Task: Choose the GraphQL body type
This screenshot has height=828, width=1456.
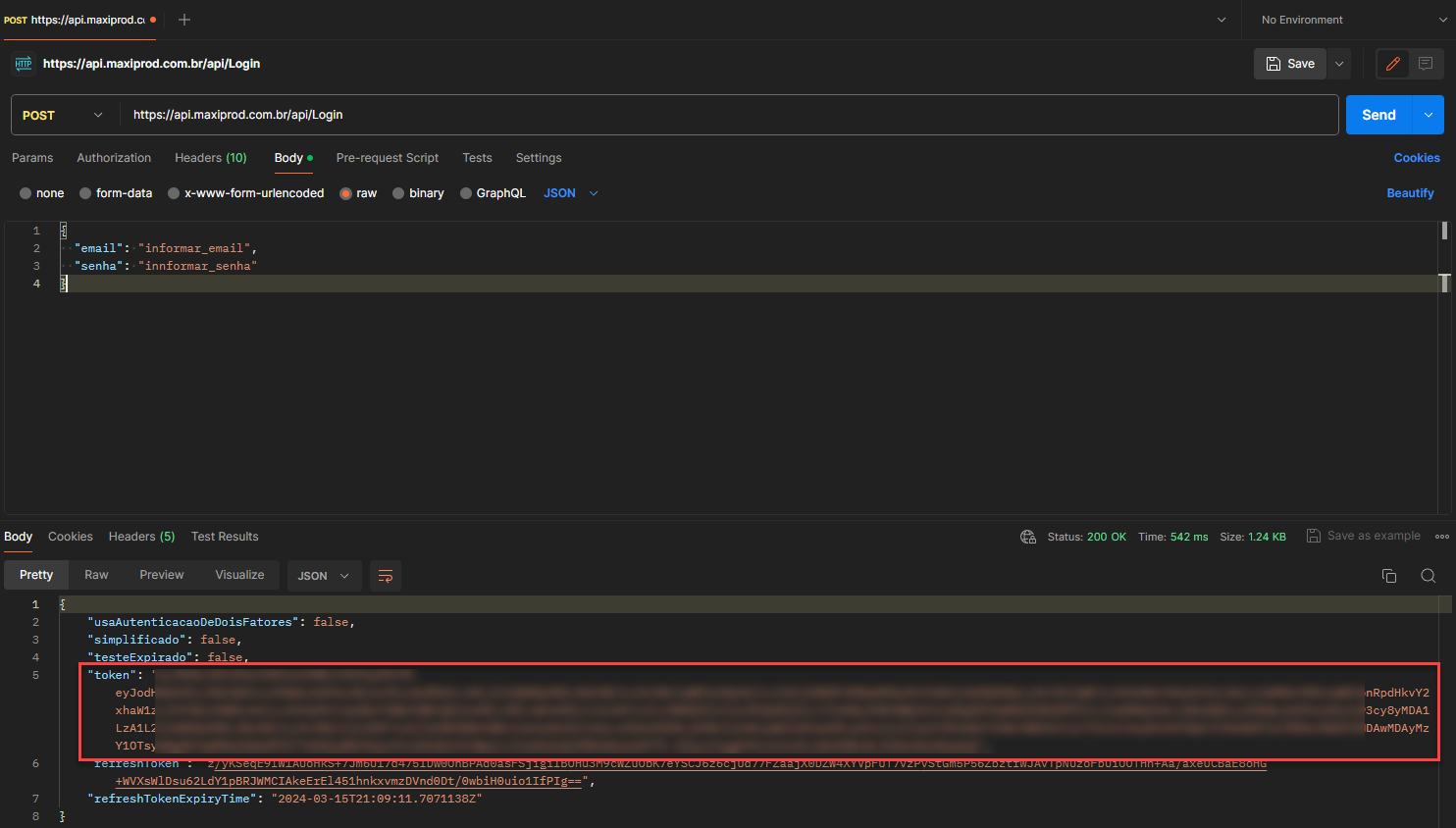Action: (466, 193)
